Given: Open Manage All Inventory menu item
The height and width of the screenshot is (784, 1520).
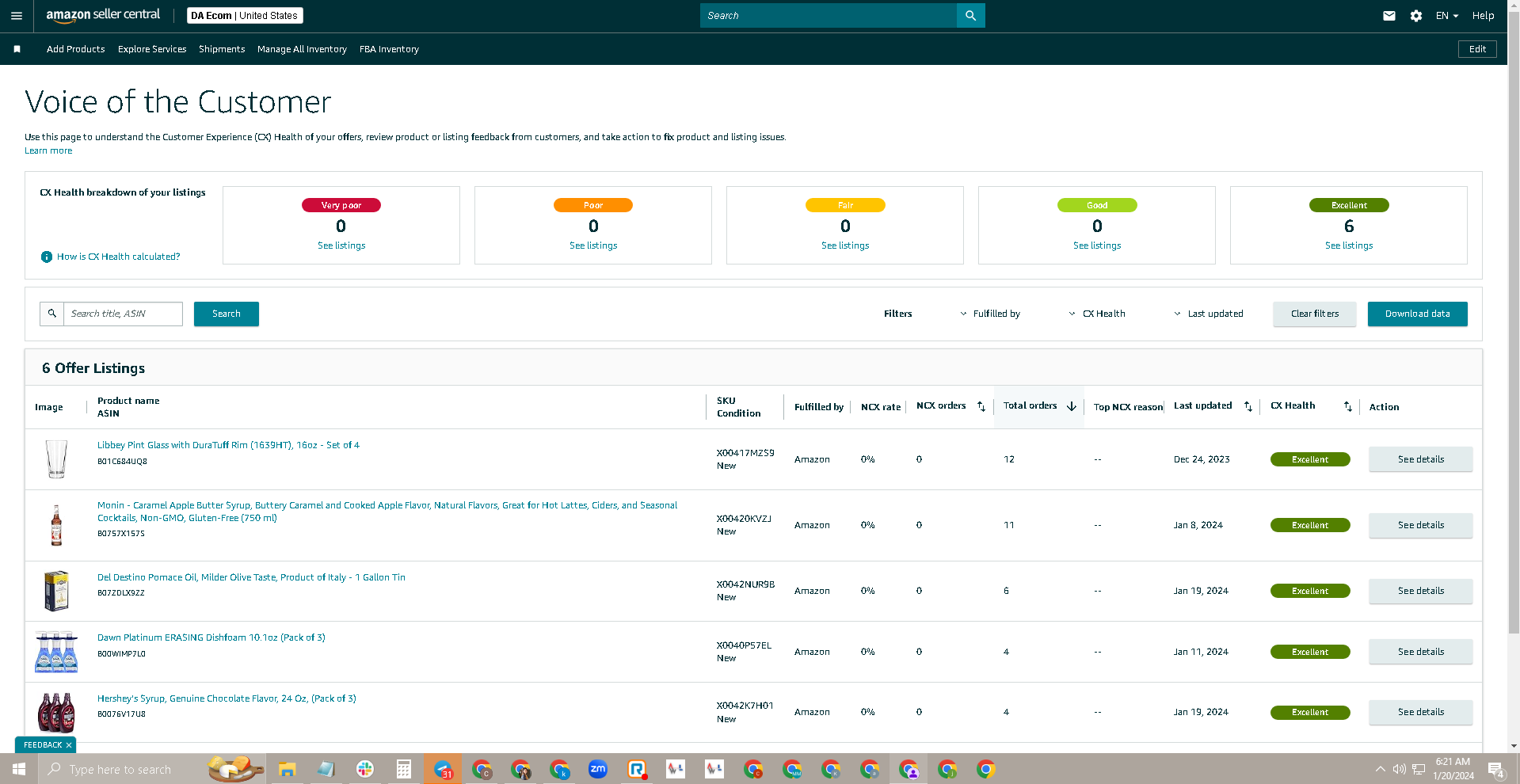Looking at the screenshot, I should click(x=302, y=49).
